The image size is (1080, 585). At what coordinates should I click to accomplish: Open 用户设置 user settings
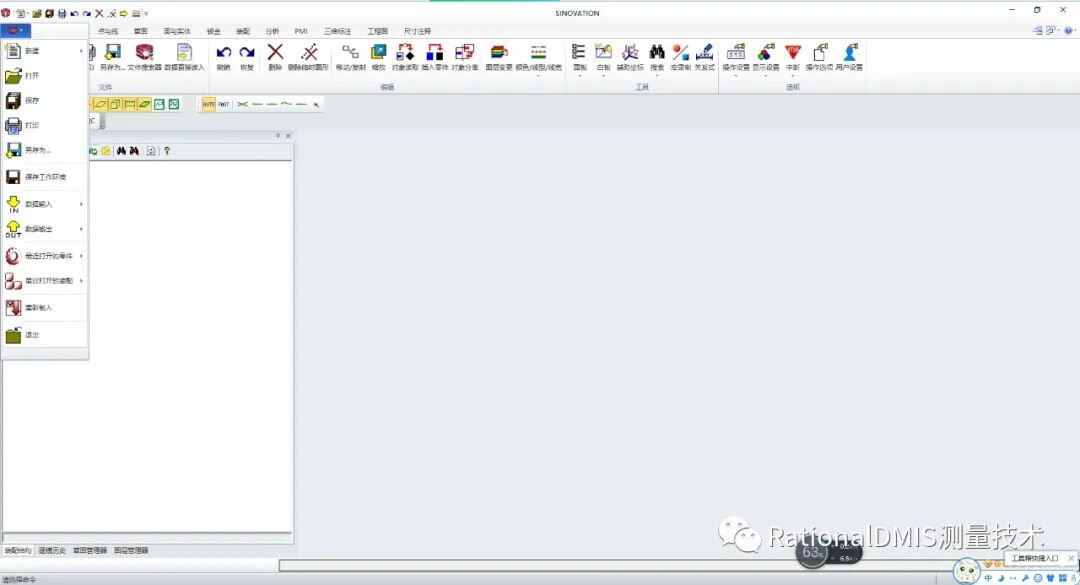pos(849,57)
